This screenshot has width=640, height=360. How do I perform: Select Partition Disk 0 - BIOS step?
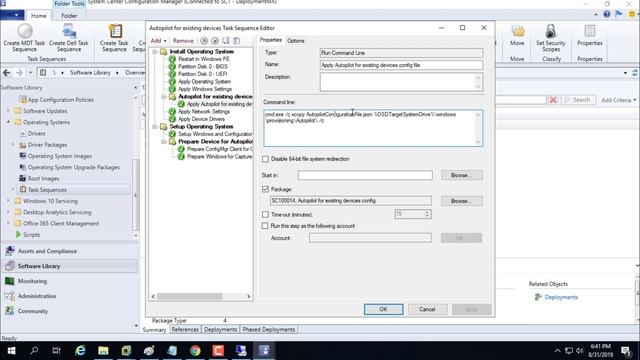203,67
